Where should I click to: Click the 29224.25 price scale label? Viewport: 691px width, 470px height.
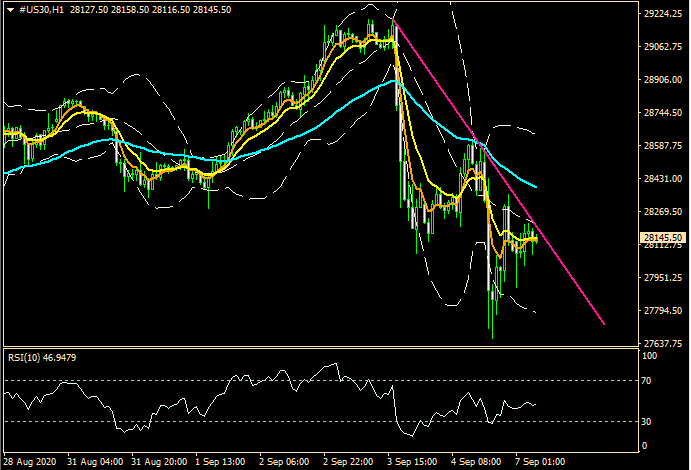click(660, 15)
